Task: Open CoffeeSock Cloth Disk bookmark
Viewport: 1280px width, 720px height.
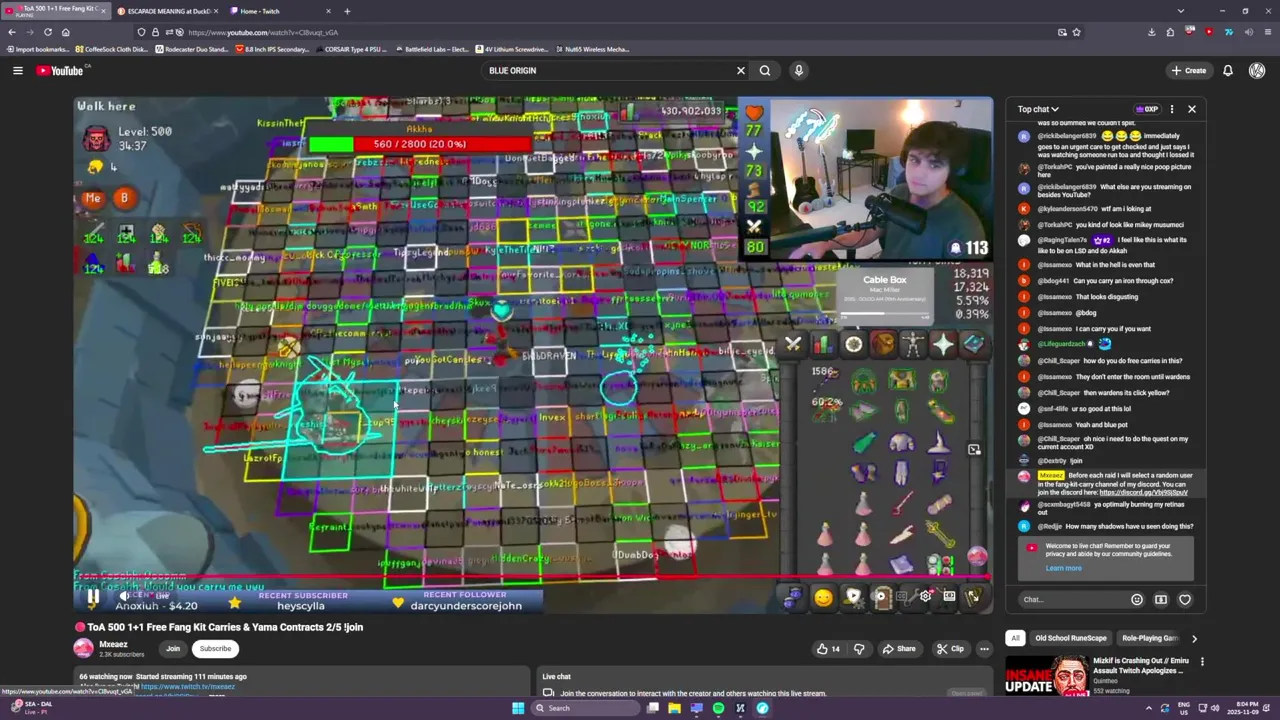Action: pyautogui.click(x=111, y=49)
